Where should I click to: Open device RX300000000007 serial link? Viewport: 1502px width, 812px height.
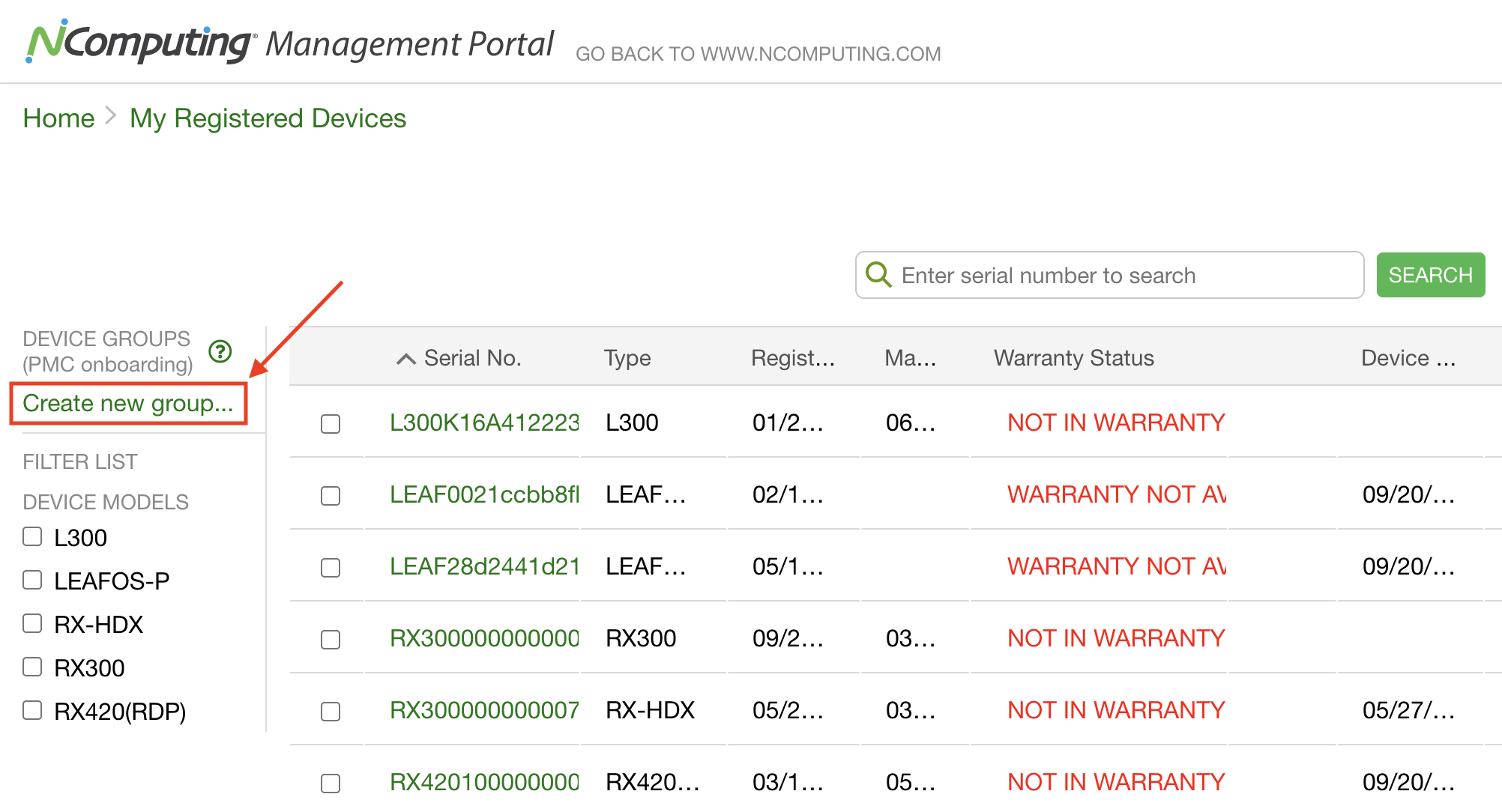pyautogui.click(x=484, y=710)
